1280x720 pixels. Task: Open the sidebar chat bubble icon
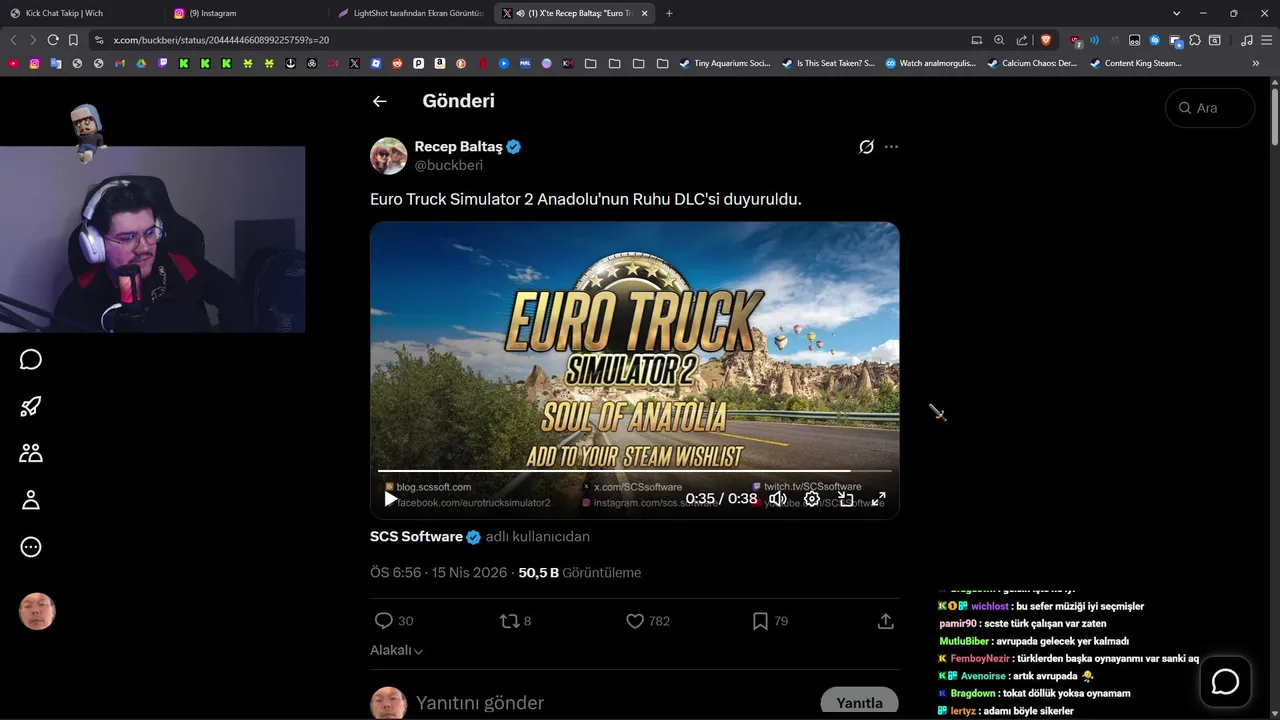click(31, 360)
